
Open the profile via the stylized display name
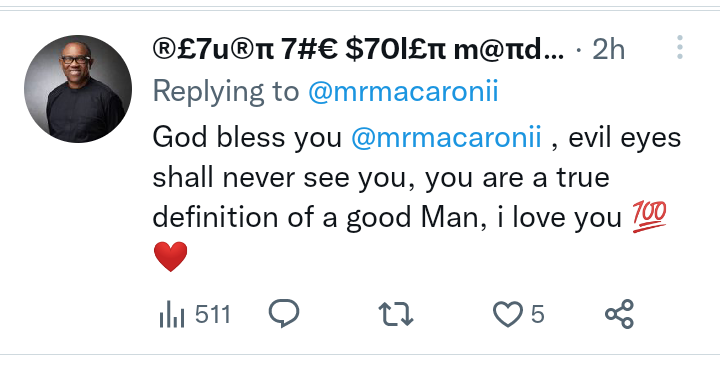coord(358,49)
